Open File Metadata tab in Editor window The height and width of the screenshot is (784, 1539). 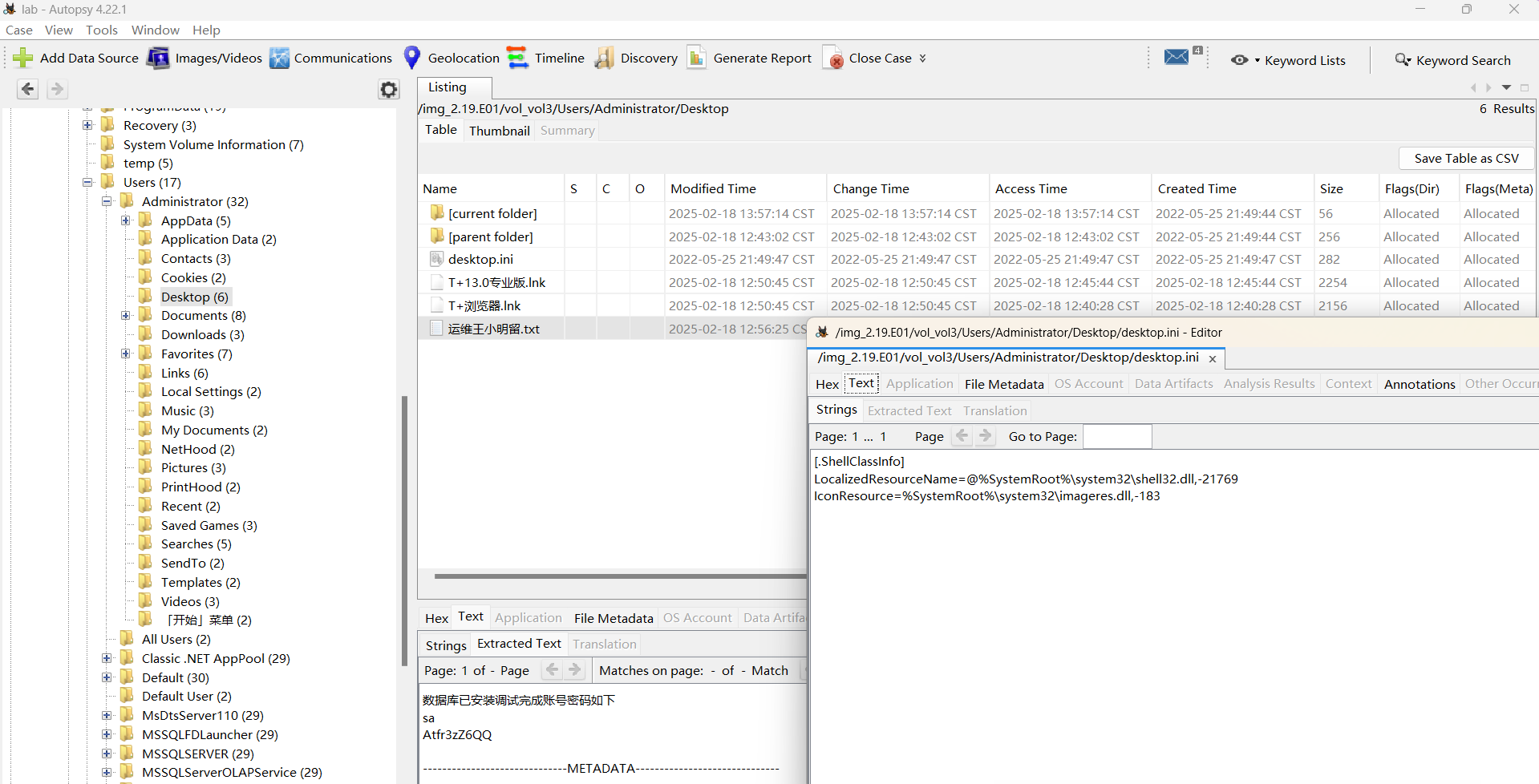coord(1004,384)
